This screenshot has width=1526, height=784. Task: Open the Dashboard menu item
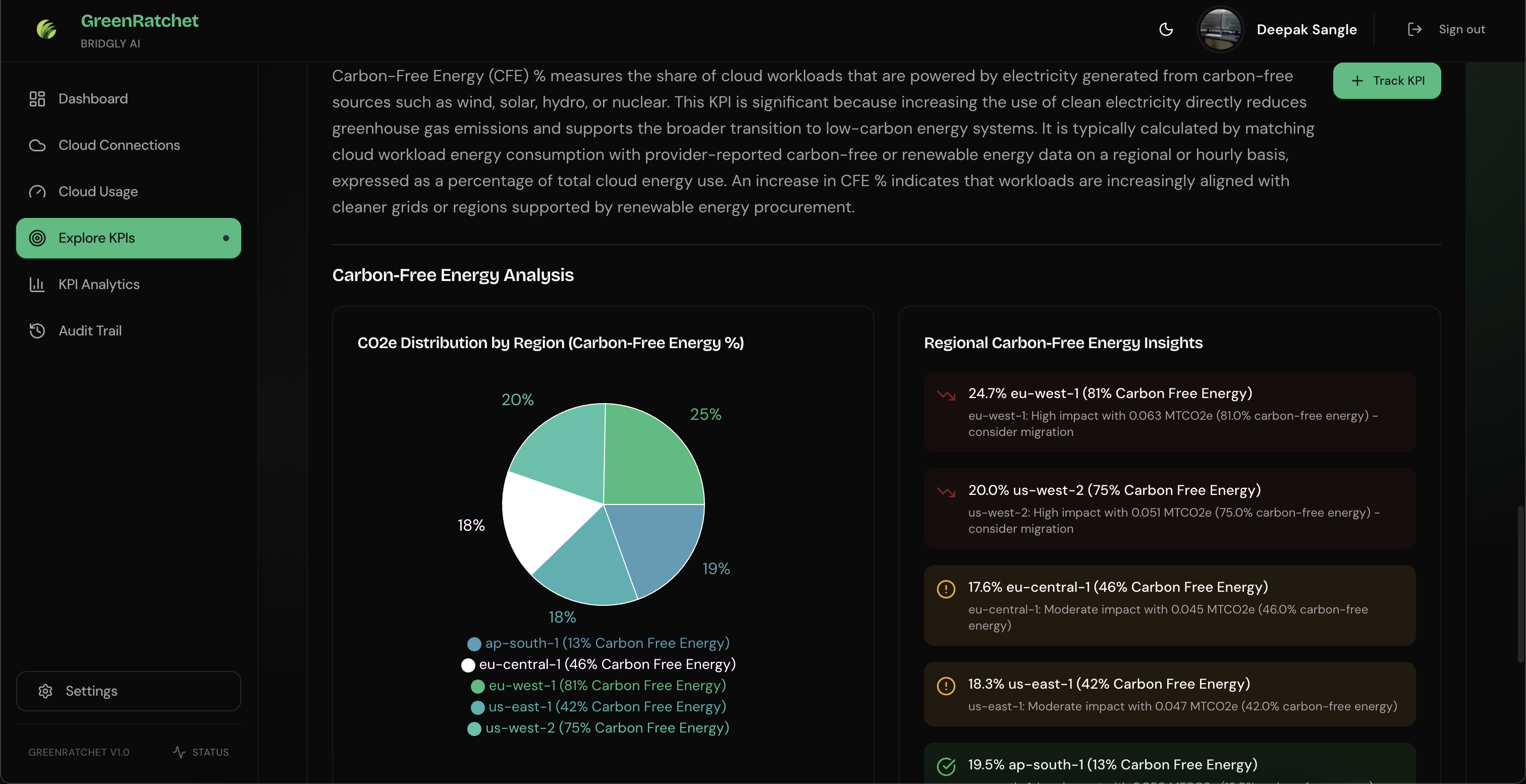[92, 99]
